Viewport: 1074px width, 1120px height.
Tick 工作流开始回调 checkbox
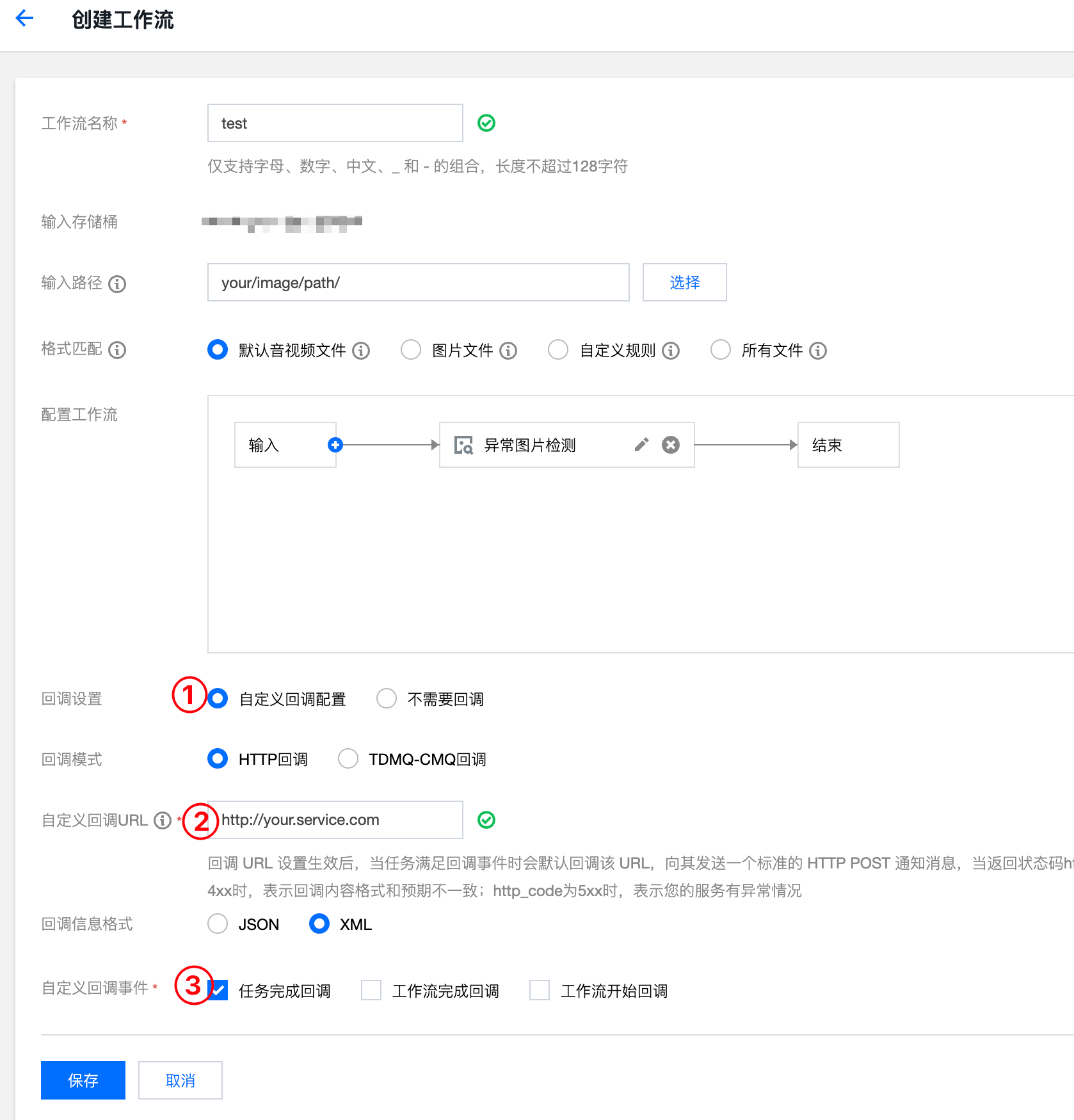point(540,990)
